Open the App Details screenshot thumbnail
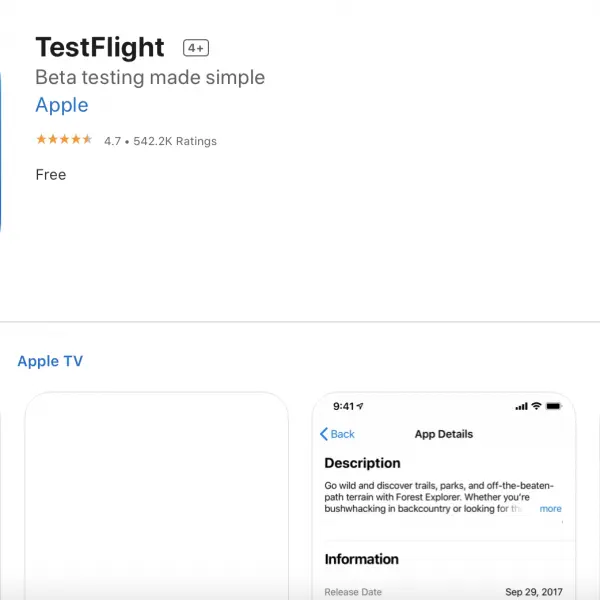Screen dimensions: 600x600 (x=444, y=496)
